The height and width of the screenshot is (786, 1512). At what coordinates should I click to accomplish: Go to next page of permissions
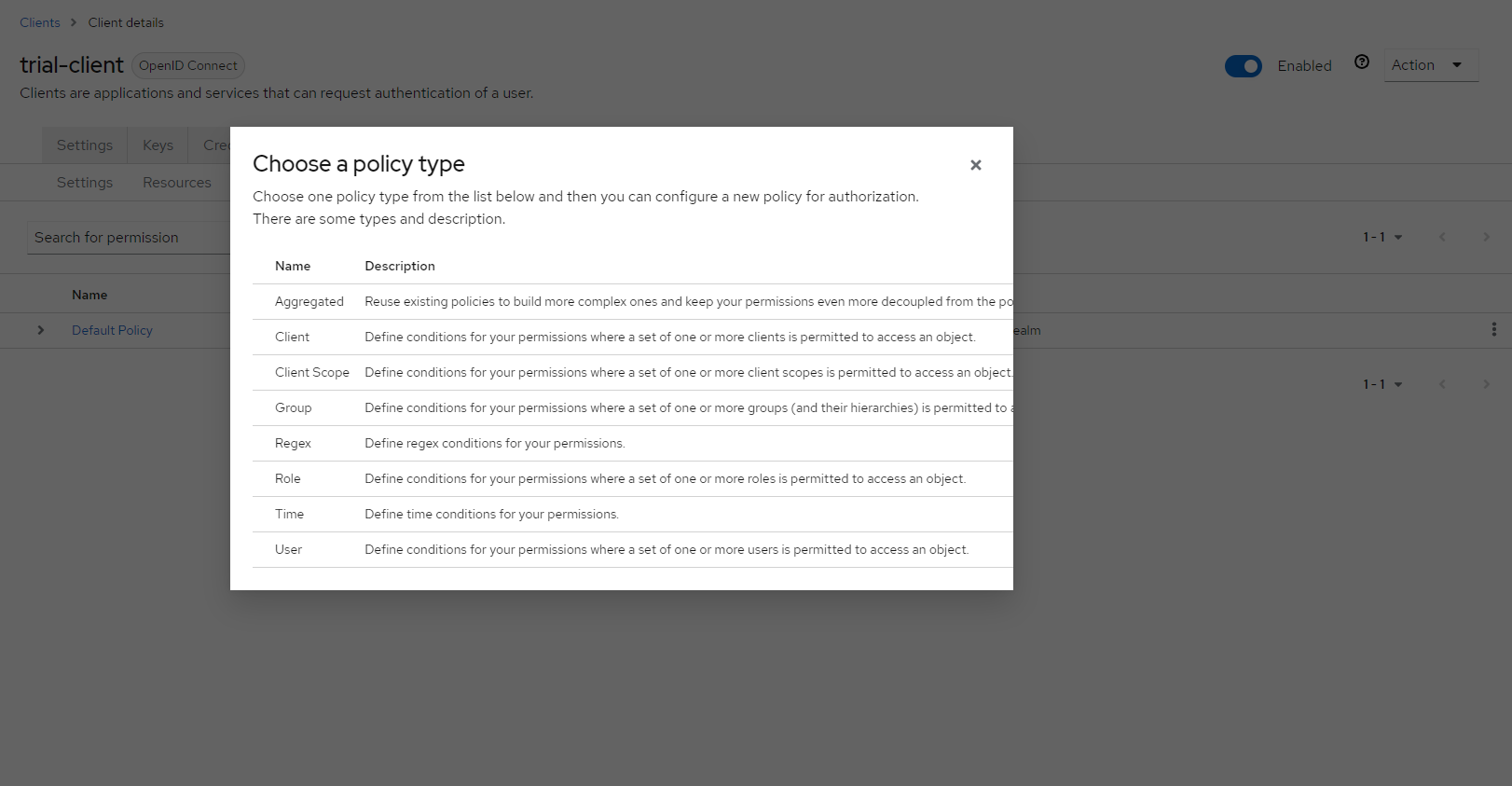pos(1486,237)
